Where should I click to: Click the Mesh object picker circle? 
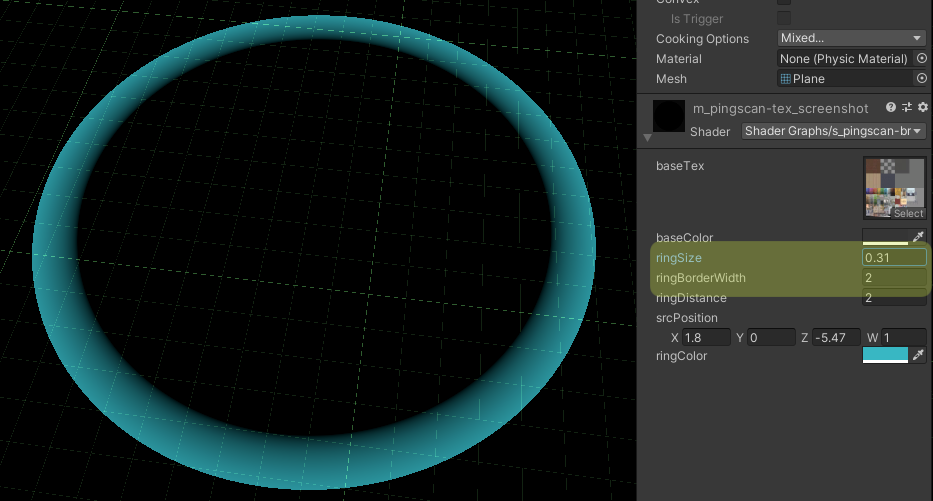(x=921, y=79)
